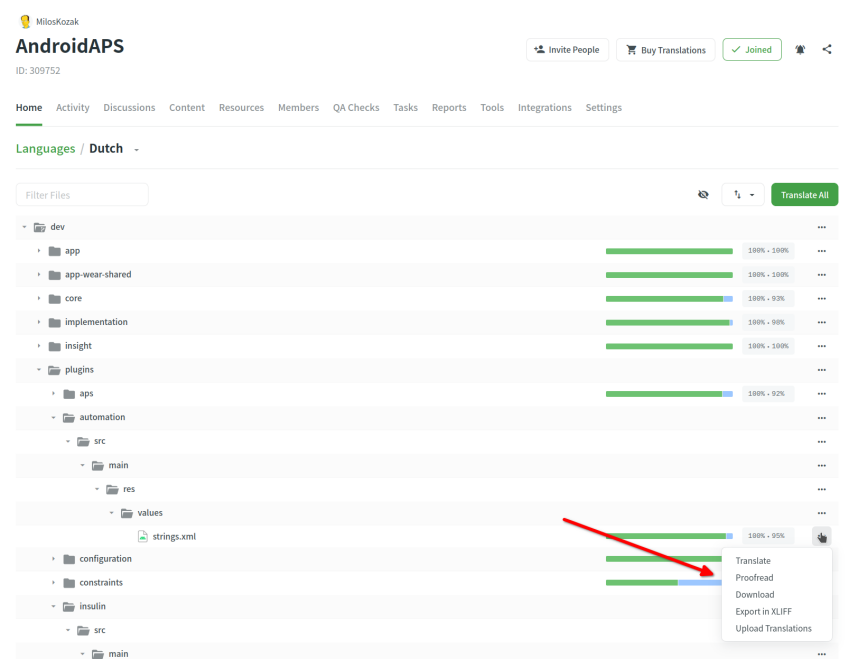
Task: Toggle hidden files eye icon
Action: click(x=703, y=194)
